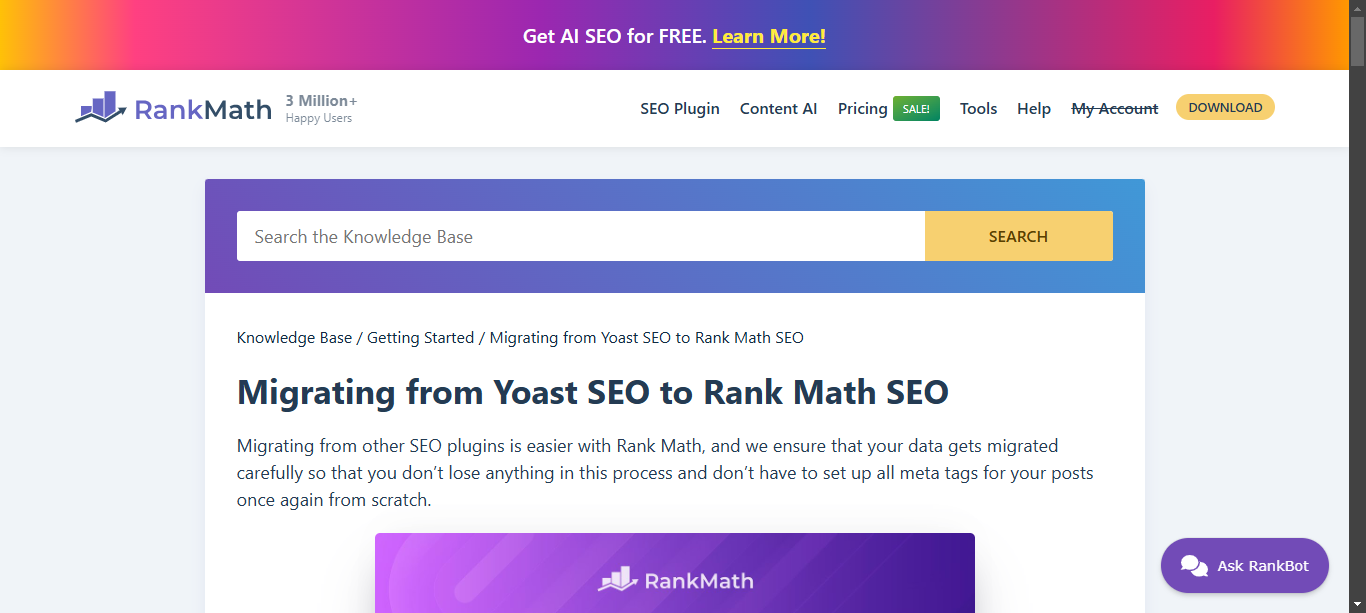Click the yellow DOWNLOAD button

point(1225,107)
